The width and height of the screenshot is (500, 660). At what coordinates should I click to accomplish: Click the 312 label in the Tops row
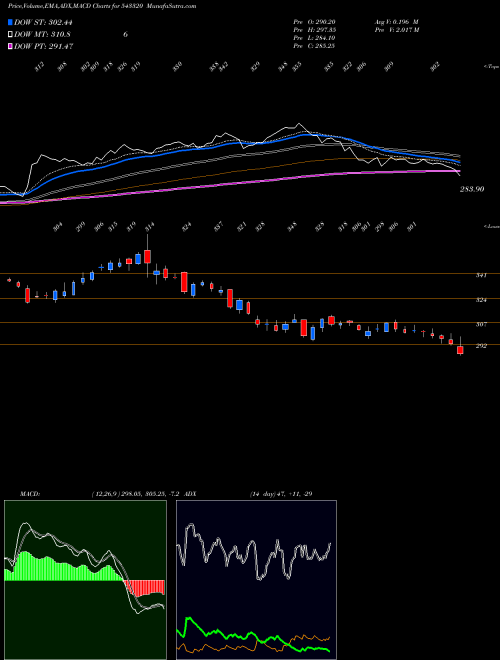40,67
